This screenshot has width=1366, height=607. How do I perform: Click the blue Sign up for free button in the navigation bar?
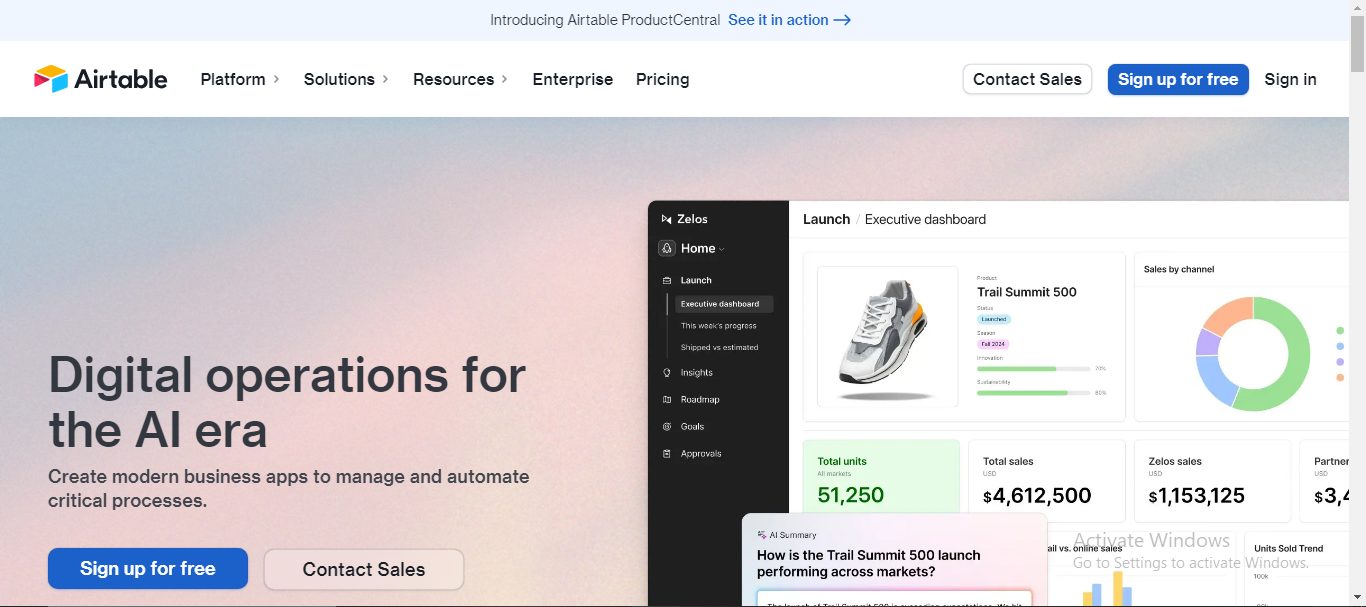point(1178,79)
